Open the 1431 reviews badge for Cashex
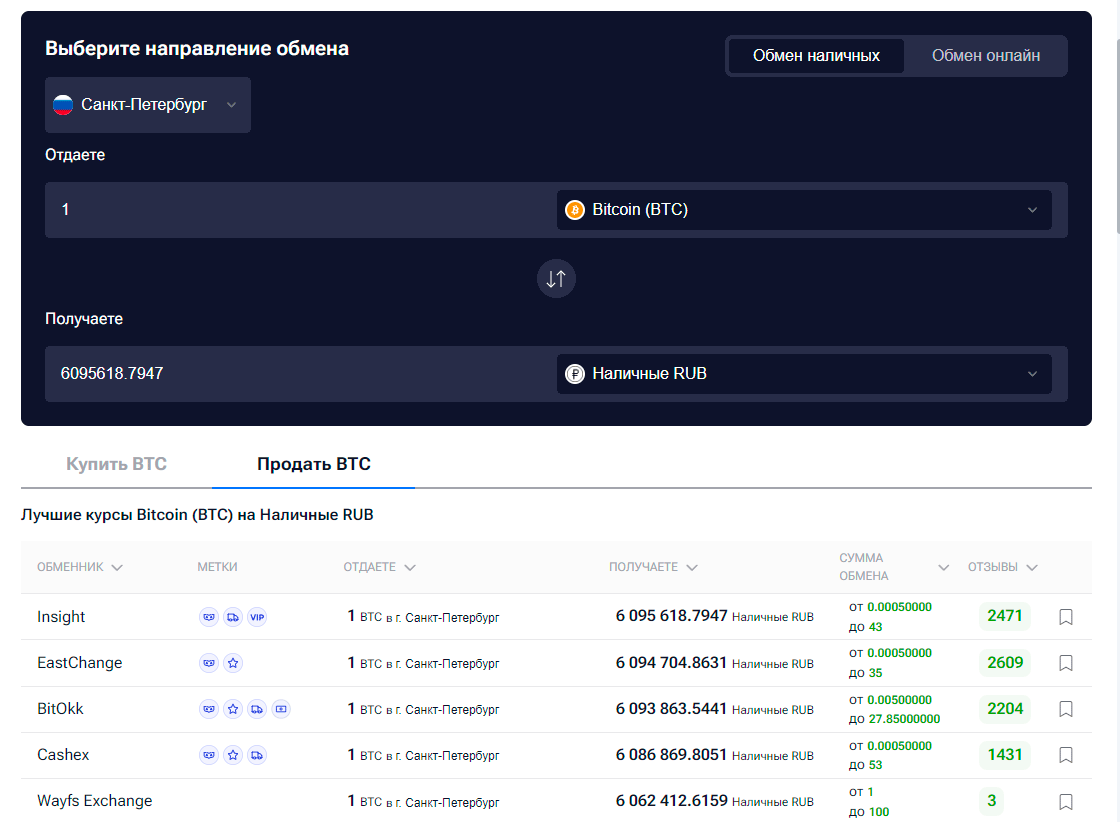 point(1004,755)
